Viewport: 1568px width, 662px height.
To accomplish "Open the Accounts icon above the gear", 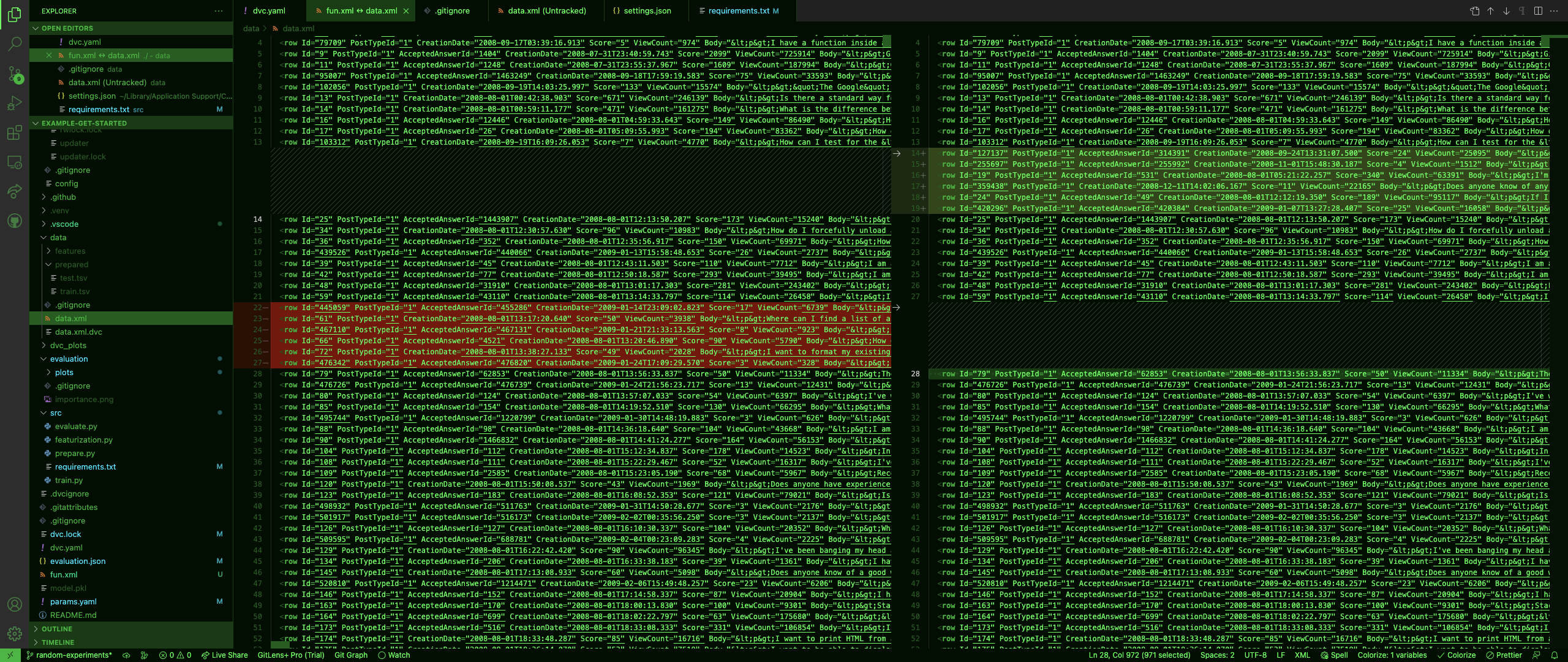I will pos(14,604).
